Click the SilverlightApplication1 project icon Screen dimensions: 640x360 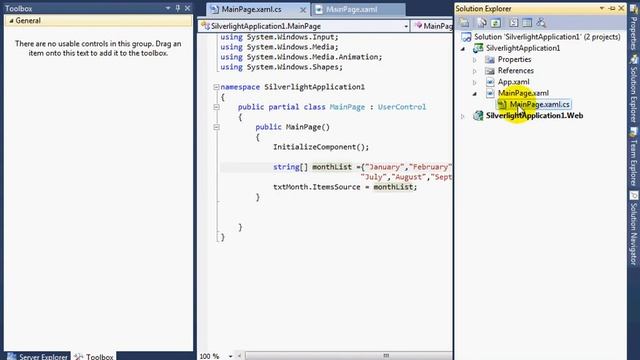tap(478, 48)
